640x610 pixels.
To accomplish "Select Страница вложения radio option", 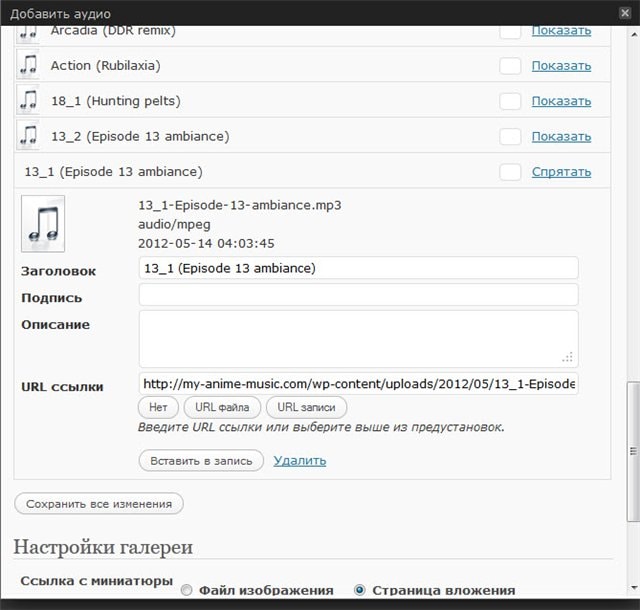I will click(359, 591).
